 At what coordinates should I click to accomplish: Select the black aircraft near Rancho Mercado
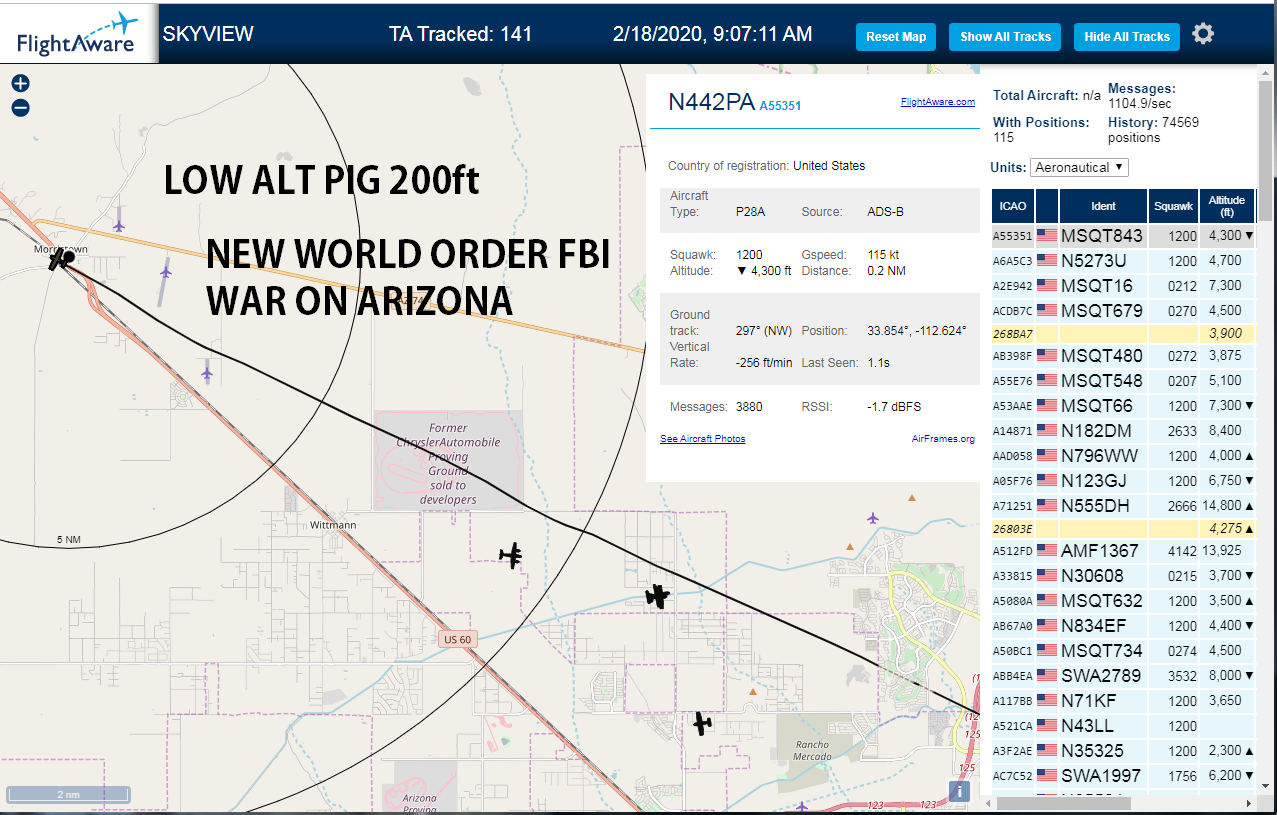tap(703, 722)
